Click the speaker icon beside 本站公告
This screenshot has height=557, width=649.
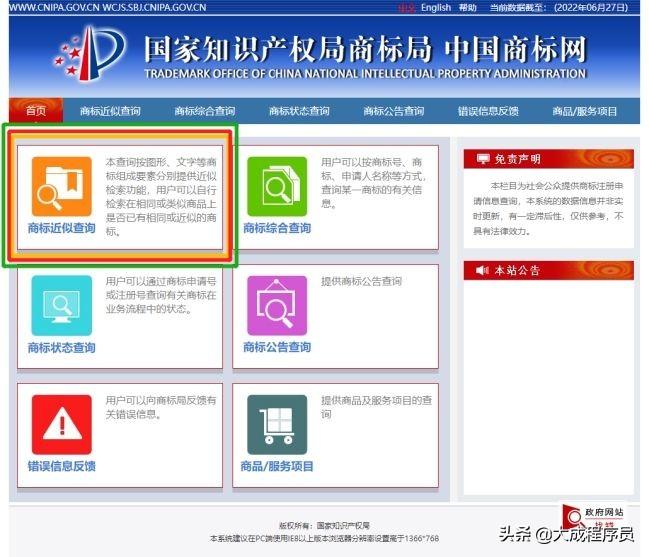click(483, 271)
